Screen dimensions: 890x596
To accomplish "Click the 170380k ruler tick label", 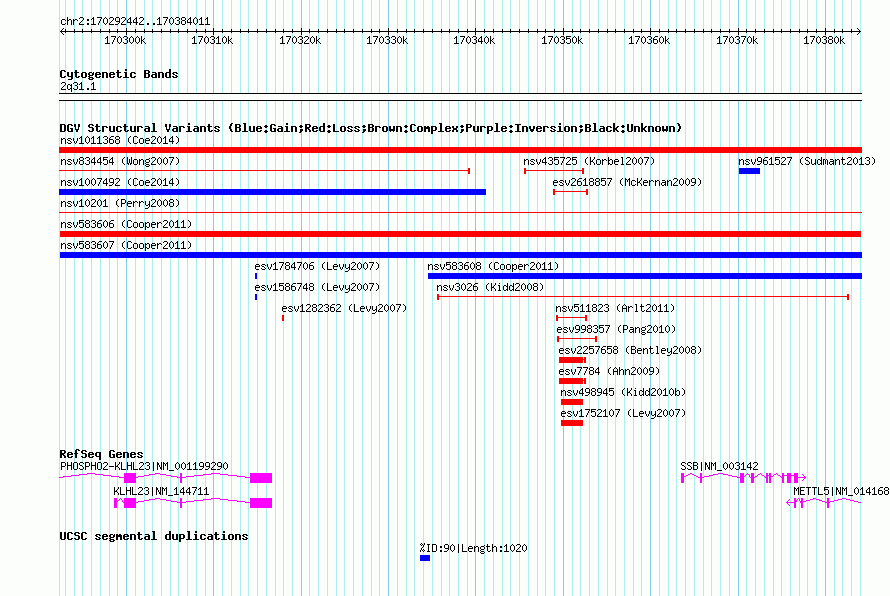I will pos(824,40).
